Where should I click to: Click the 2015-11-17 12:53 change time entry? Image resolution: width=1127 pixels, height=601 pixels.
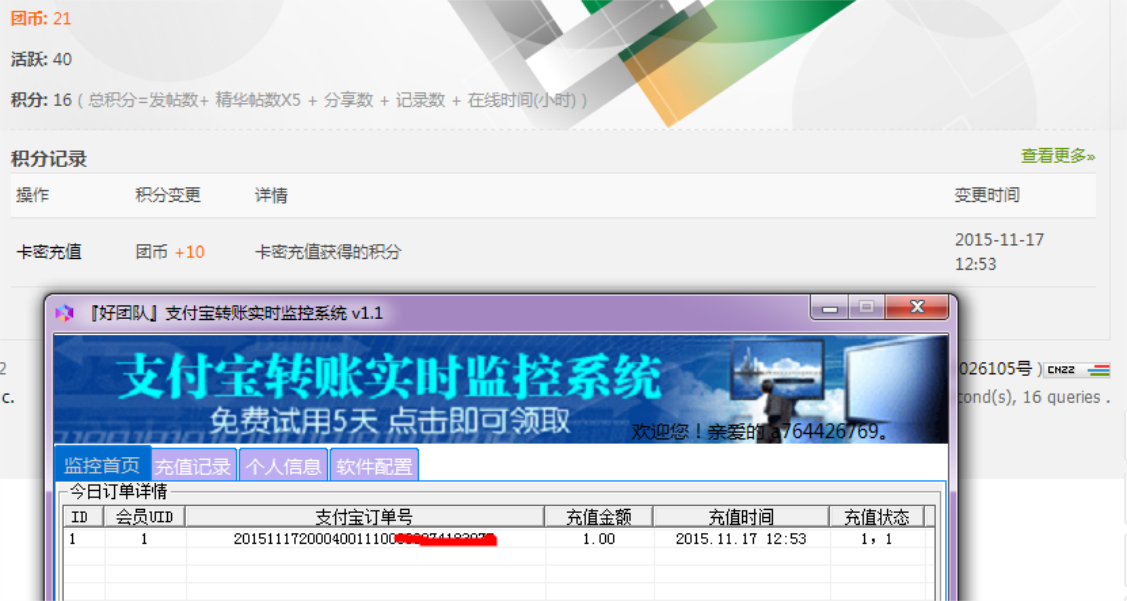point(999,252)
